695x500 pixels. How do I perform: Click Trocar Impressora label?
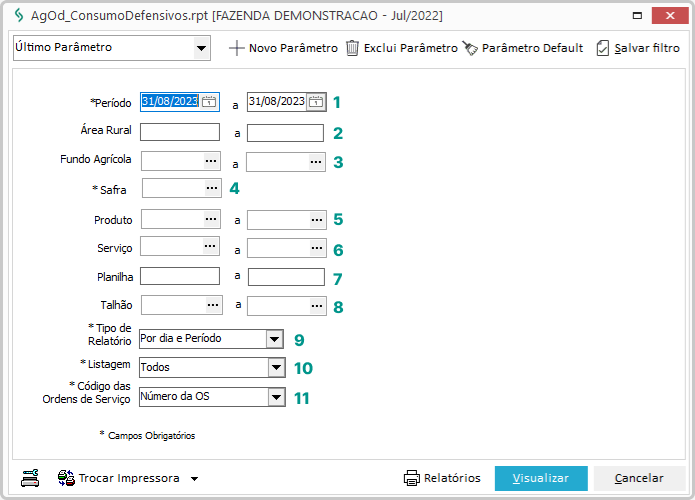click(129, 478)
